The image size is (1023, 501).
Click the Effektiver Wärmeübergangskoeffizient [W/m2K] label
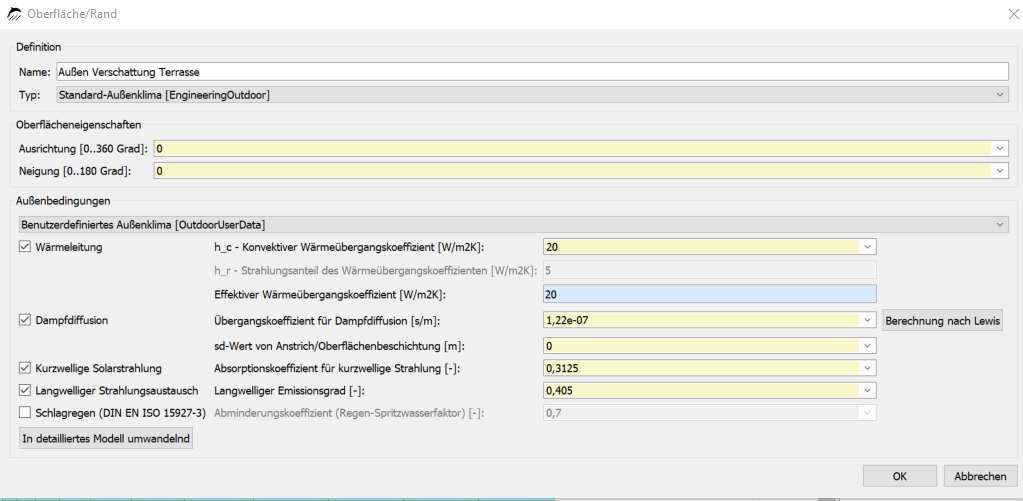(x=329, y=295)
